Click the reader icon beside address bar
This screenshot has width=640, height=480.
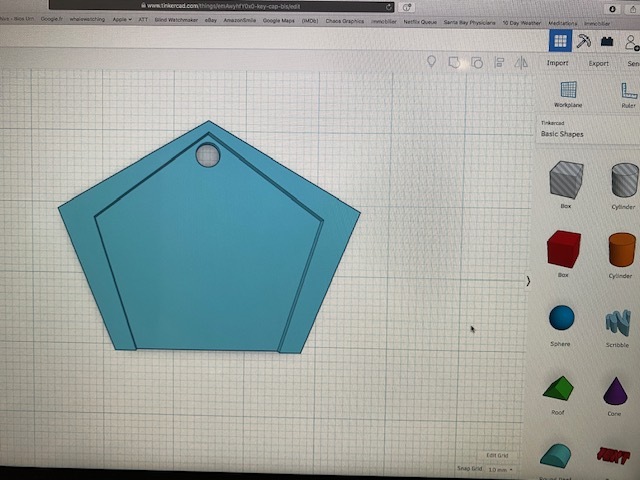[407, 7]
